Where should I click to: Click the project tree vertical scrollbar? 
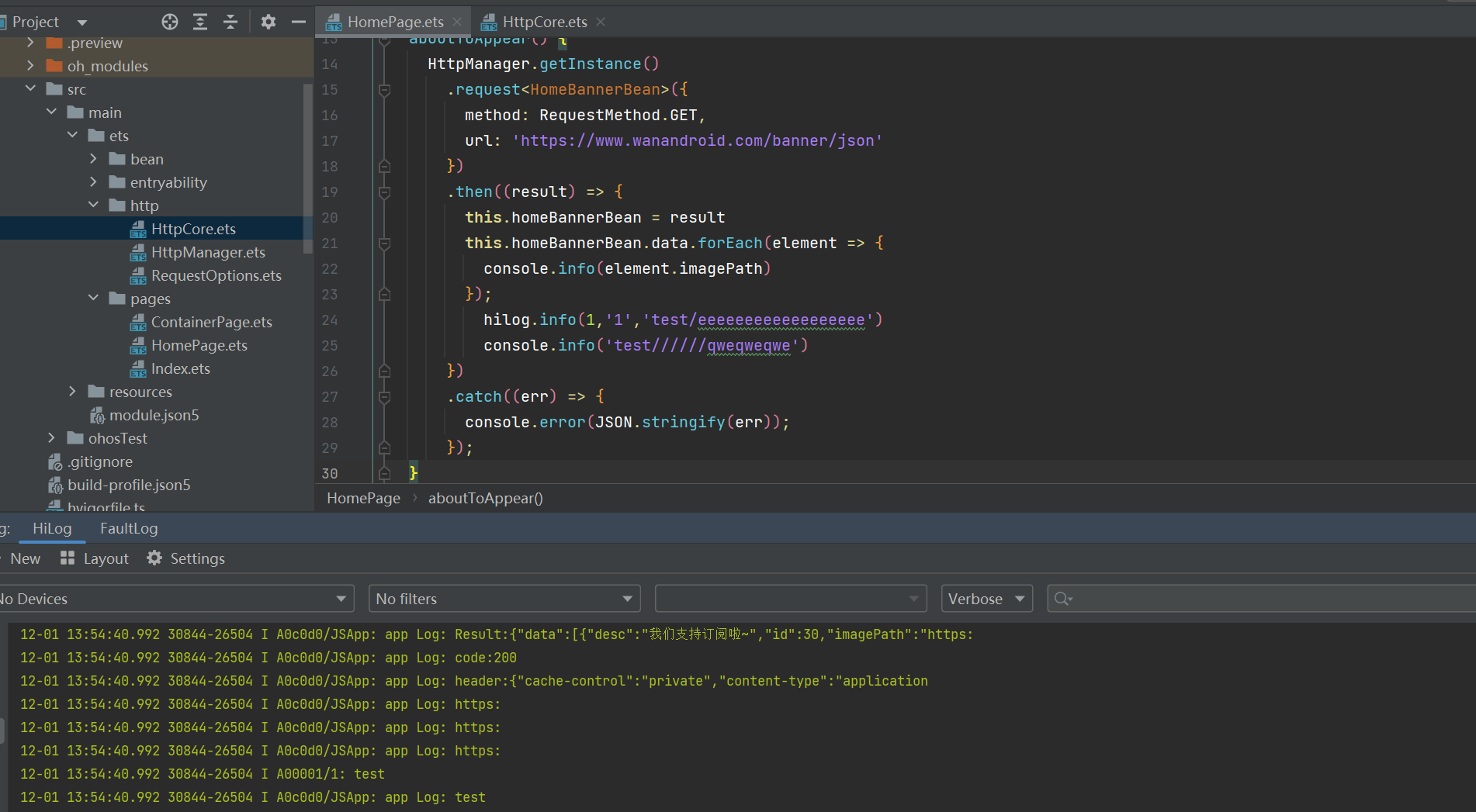click(308, 167)
